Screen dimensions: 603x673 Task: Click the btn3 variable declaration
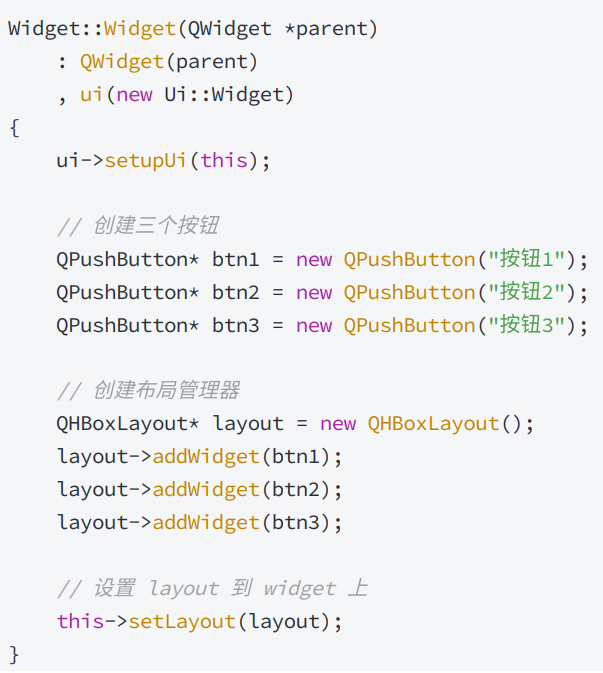tap(236, 326)
